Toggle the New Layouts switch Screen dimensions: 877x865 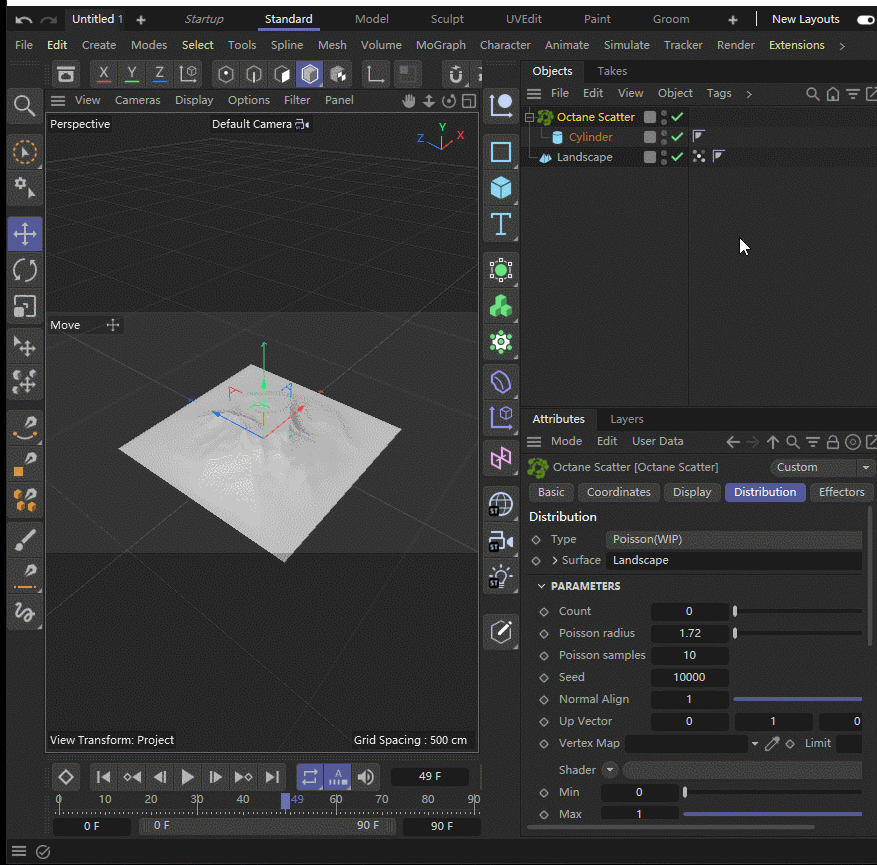point(865,19)
